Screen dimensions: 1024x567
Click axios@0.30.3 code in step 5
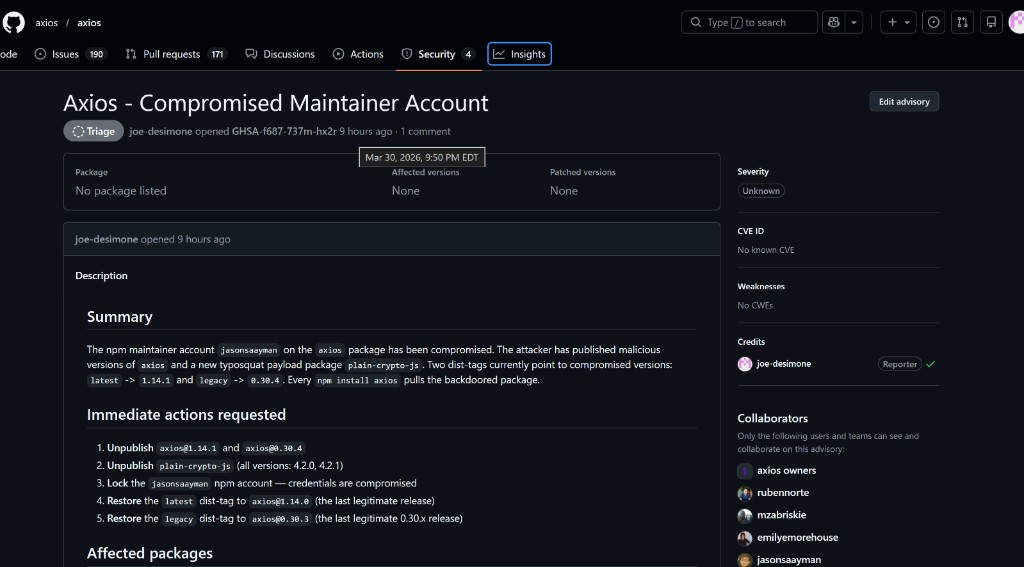(x=280, y=519)
